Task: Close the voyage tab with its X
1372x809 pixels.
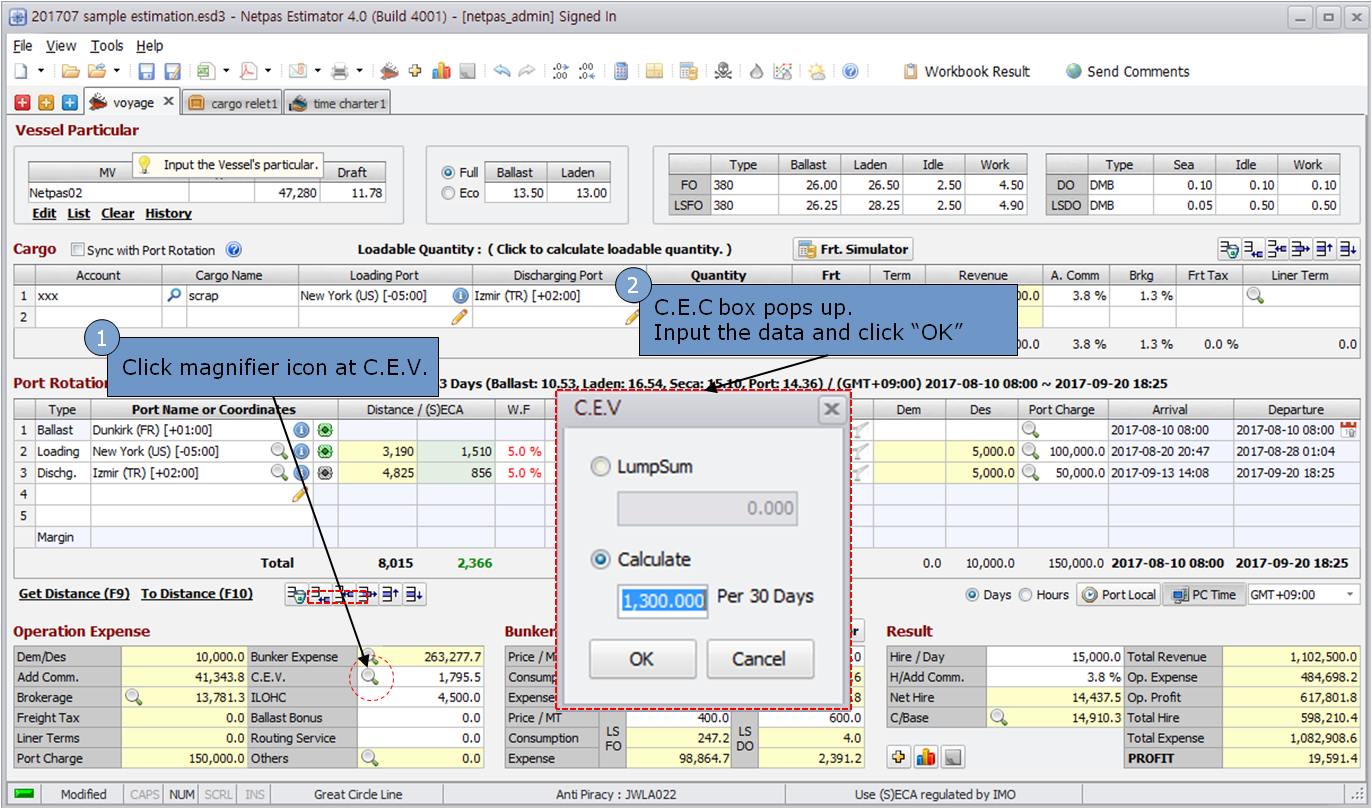Action: click(x=168, y=101)
